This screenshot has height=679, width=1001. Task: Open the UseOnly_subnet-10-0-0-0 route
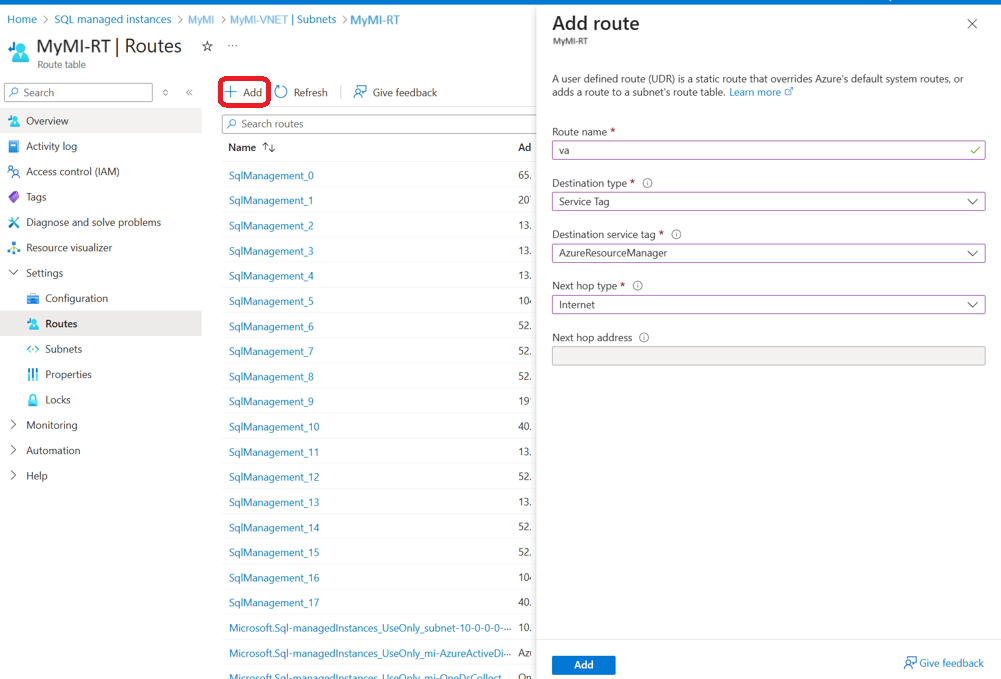pos(370,629)
